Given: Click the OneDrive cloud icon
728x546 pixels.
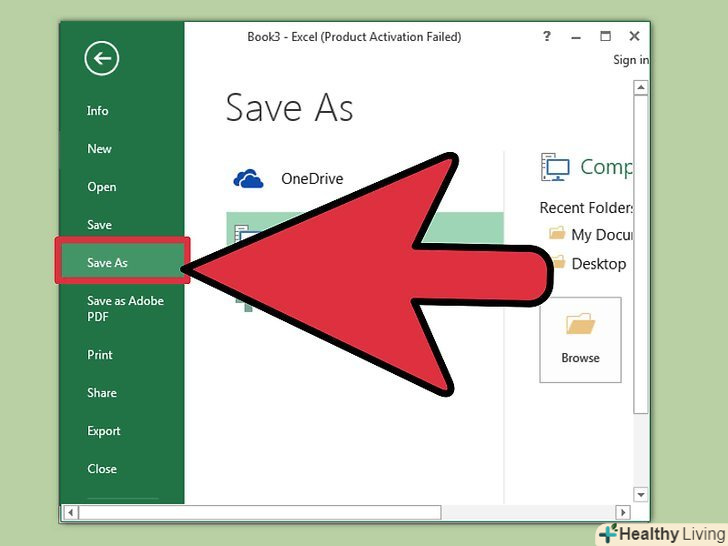Looking at the screenshot, I should click(x=248, y=179).
